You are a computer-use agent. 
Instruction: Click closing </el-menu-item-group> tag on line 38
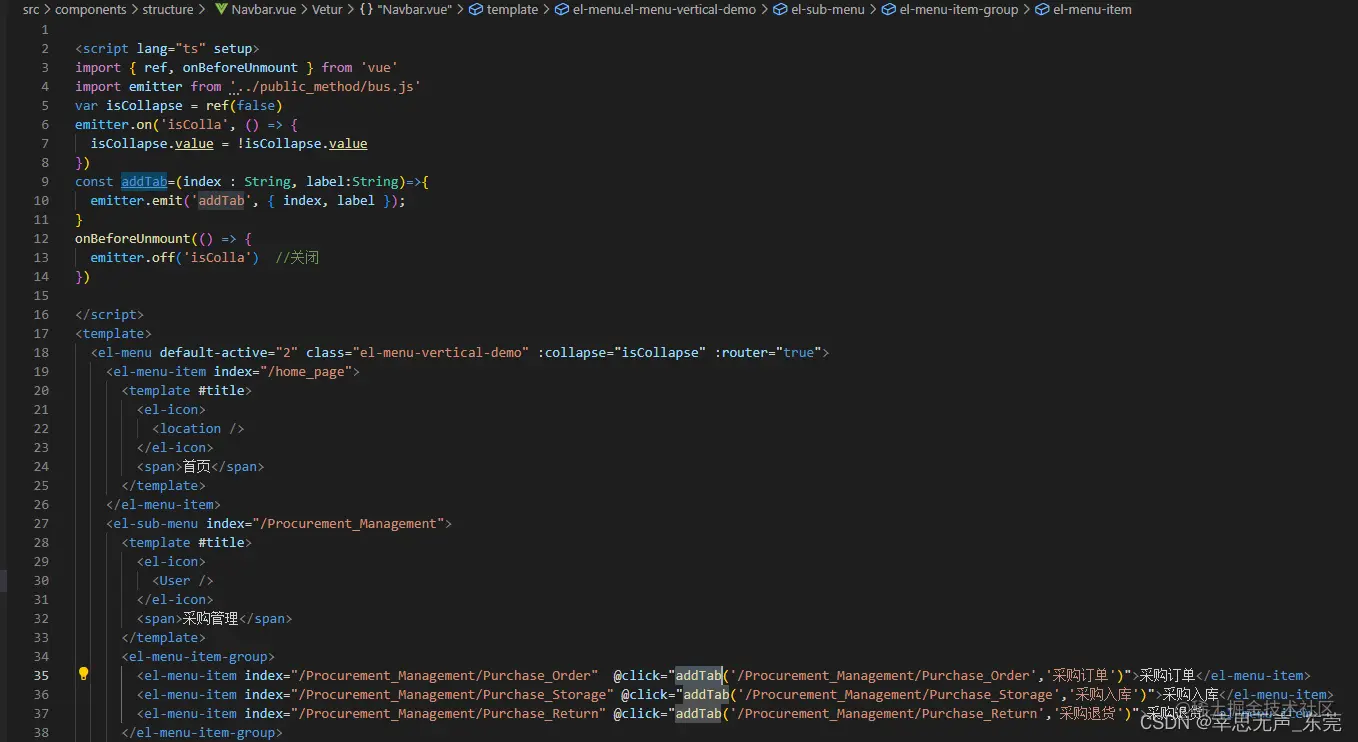coord(202,732)
